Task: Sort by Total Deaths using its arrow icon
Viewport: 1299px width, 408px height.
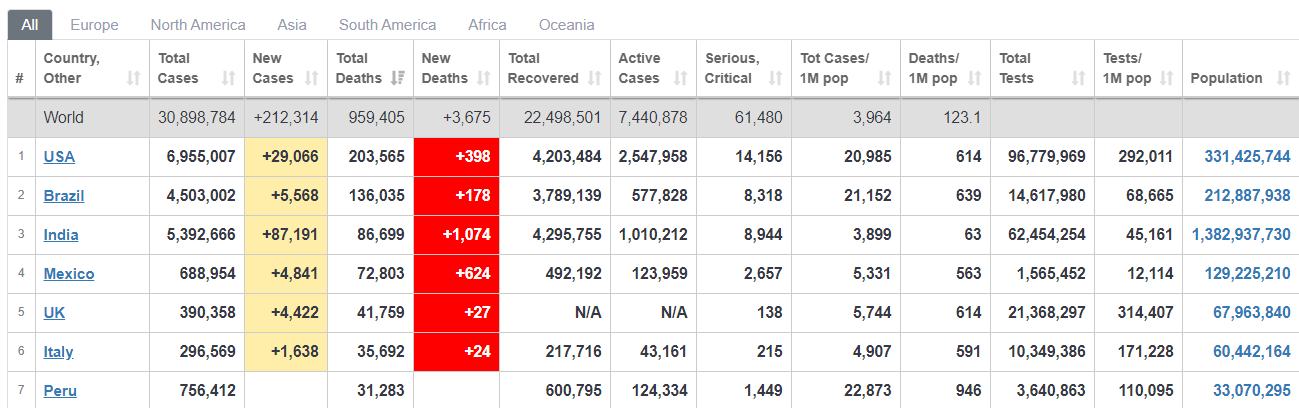Action: (x=397, y=78)
